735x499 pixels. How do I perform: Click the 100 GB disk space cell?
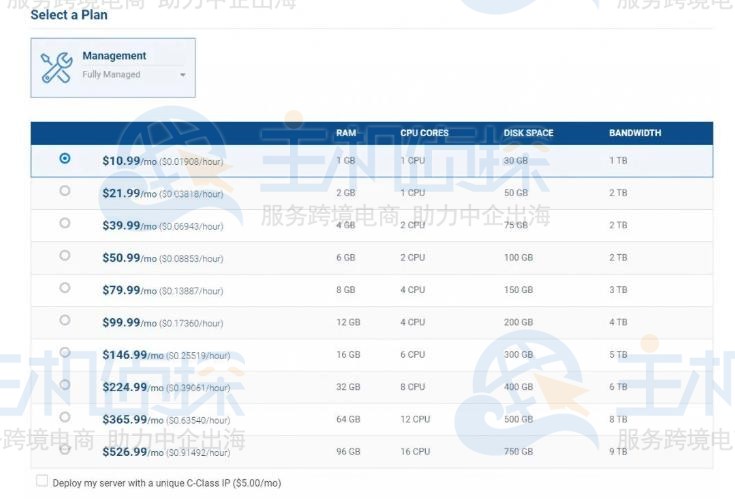[518, 258]
